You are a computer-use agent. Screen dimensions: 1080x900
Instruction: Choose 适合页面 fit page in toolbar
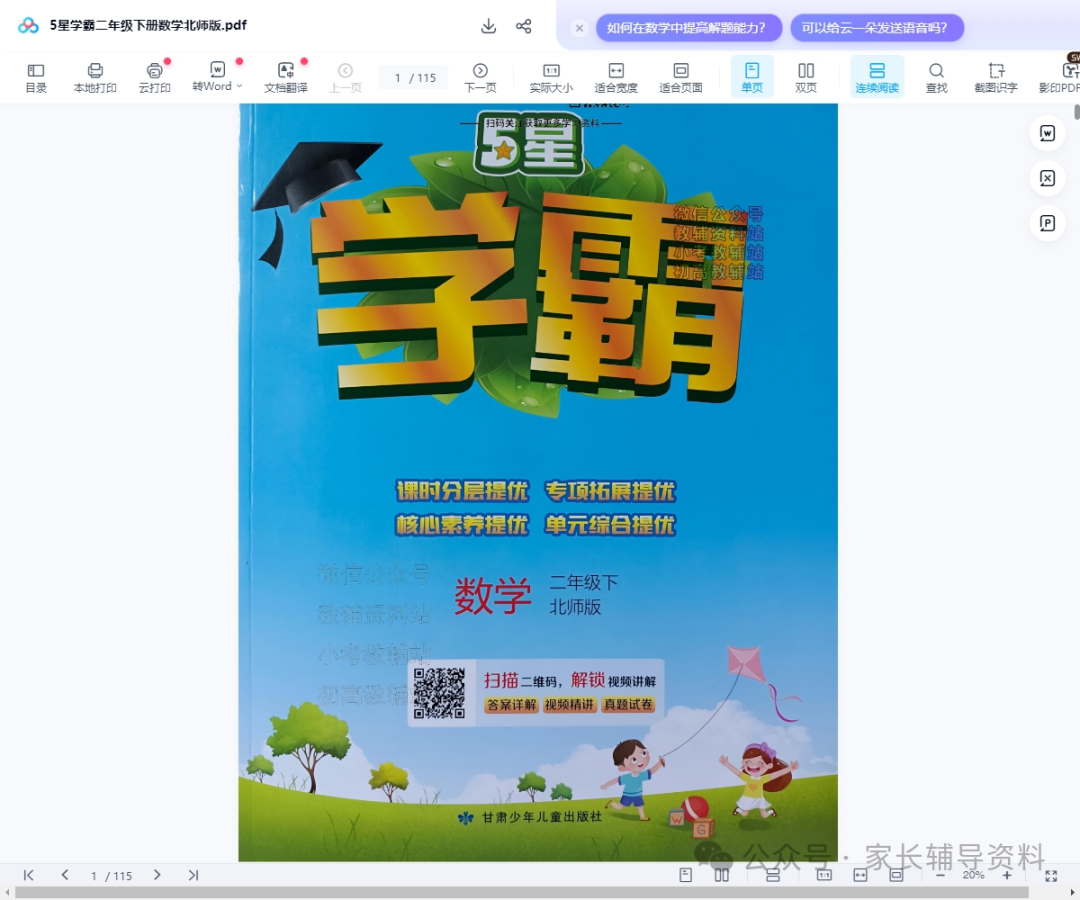click(681, 78)
